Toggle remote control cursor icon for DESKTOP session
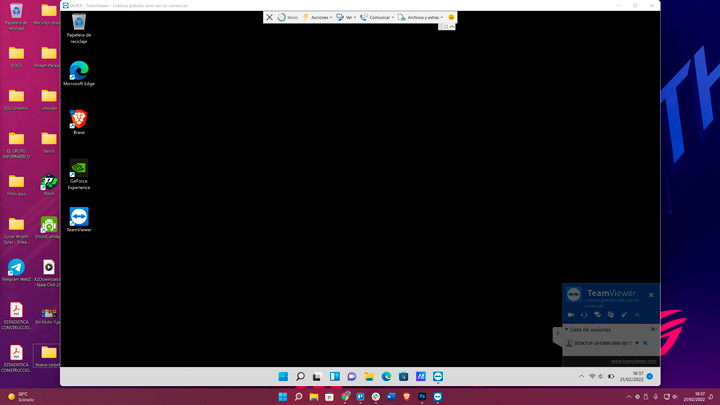This screenshot has height=405, width=720. 646,343
